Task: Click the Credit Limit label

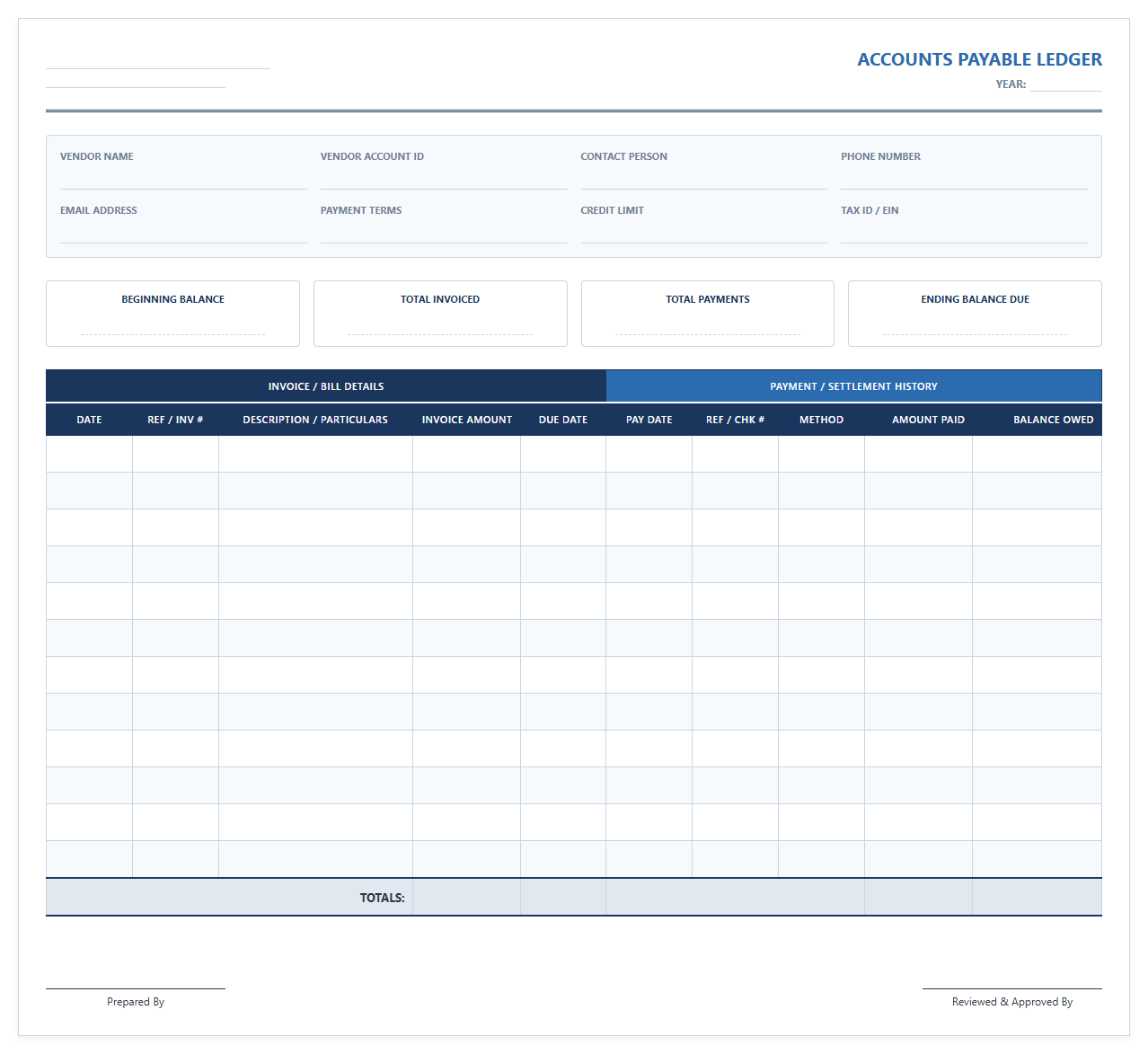Action: coord(613,210)
